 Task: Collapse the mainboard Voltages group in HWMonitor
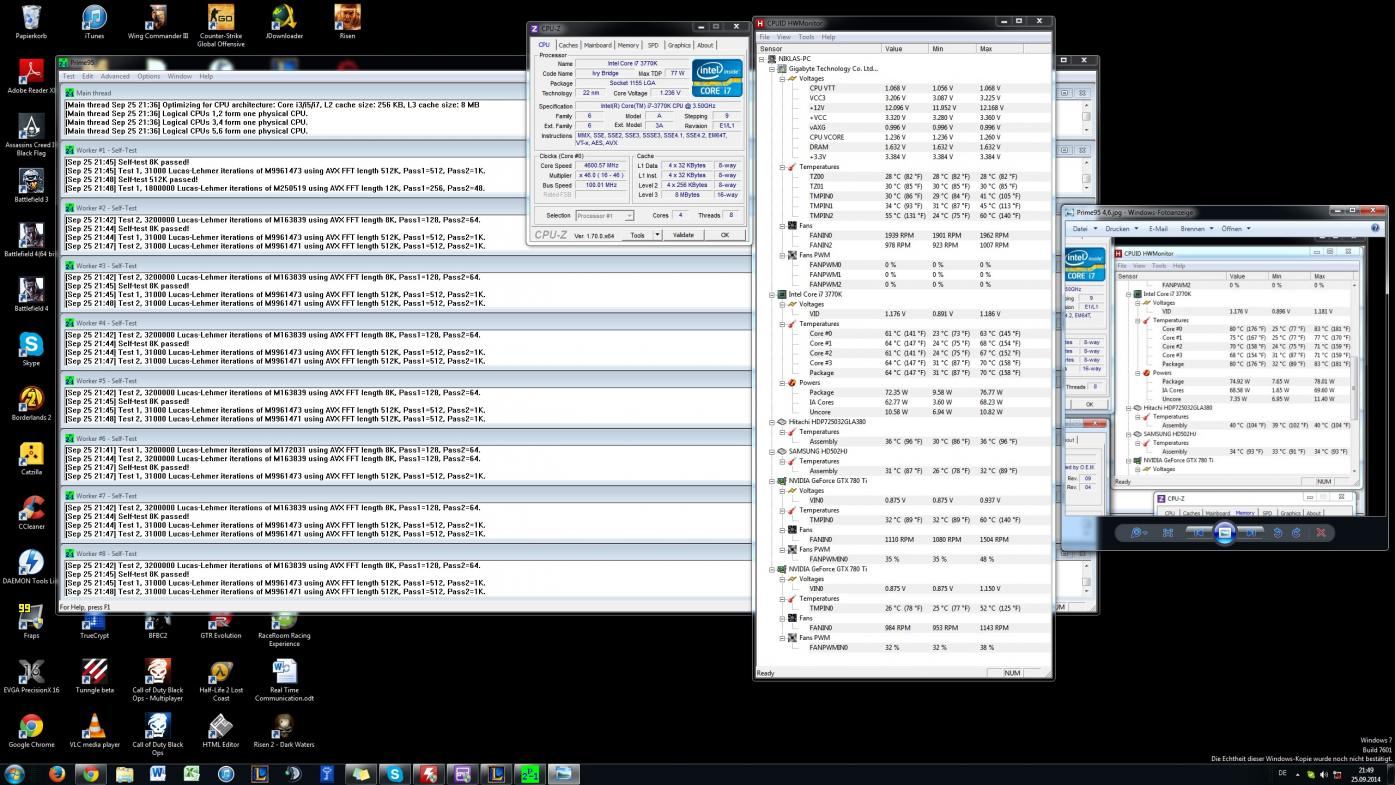pos(783,78)
